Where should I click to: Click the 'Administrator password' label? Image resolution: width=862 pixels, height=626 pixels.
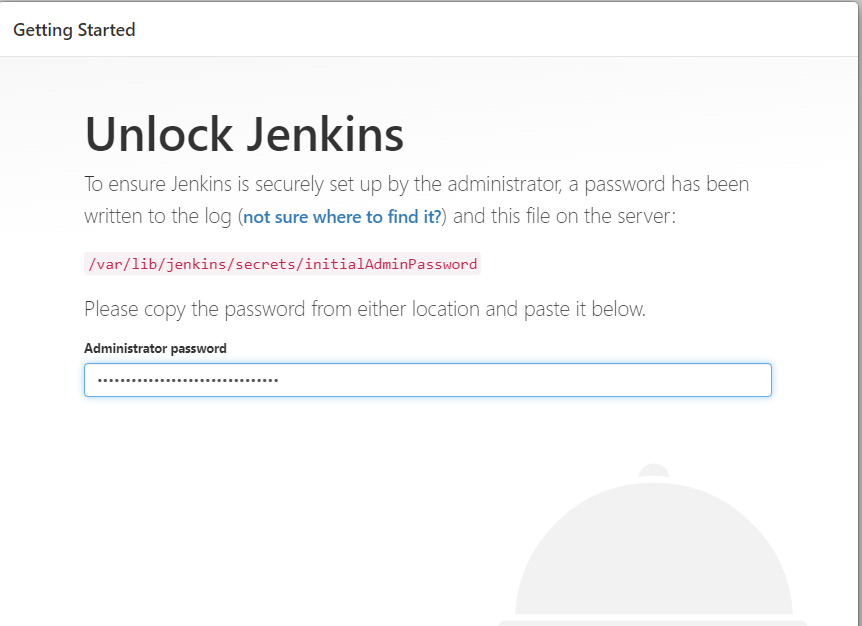pos(155,348)
